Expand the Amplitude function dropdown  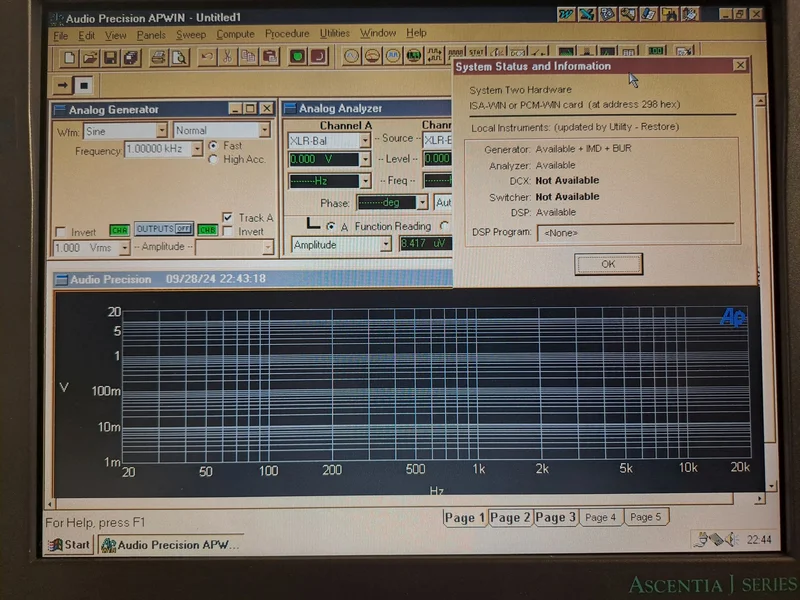coord(386,244)
